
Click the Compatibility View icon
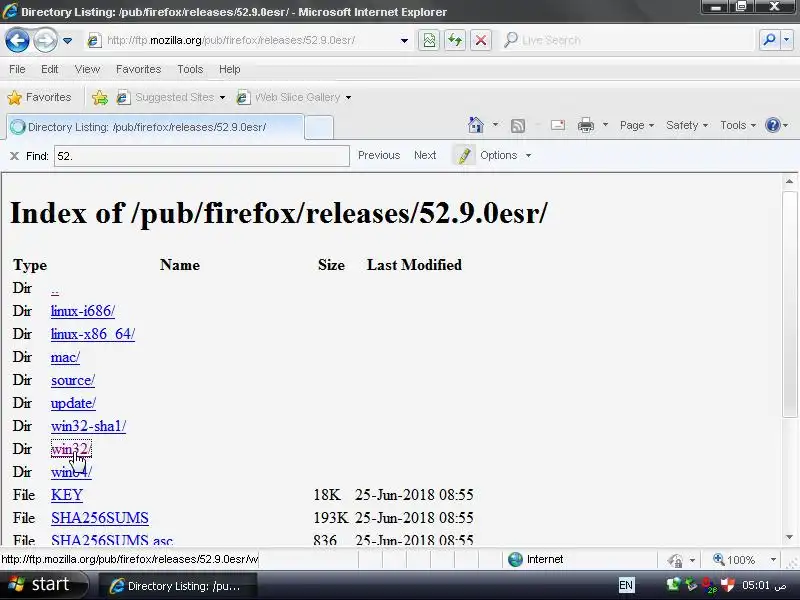point(429,40)
